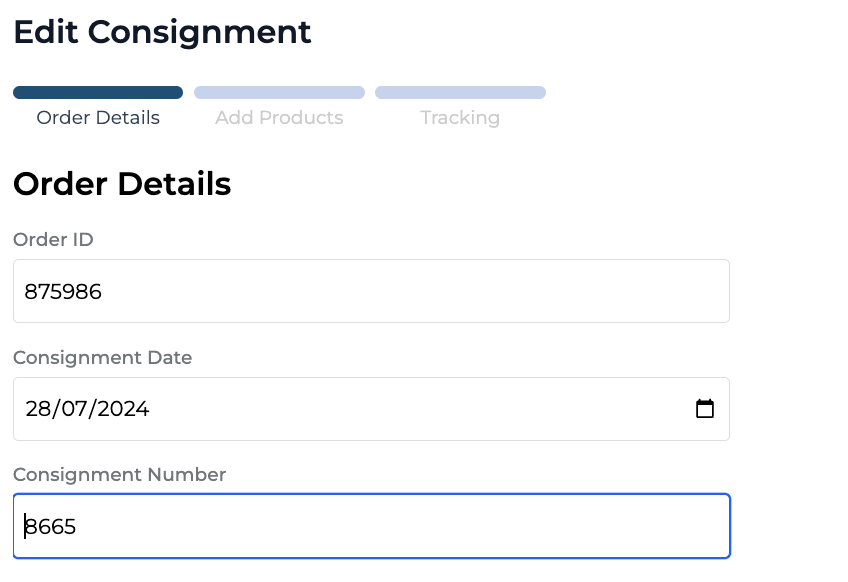848x582 pixels.
Task: Open the calendar picker icon
Action: pyautogui.click(x=705, y=408)
